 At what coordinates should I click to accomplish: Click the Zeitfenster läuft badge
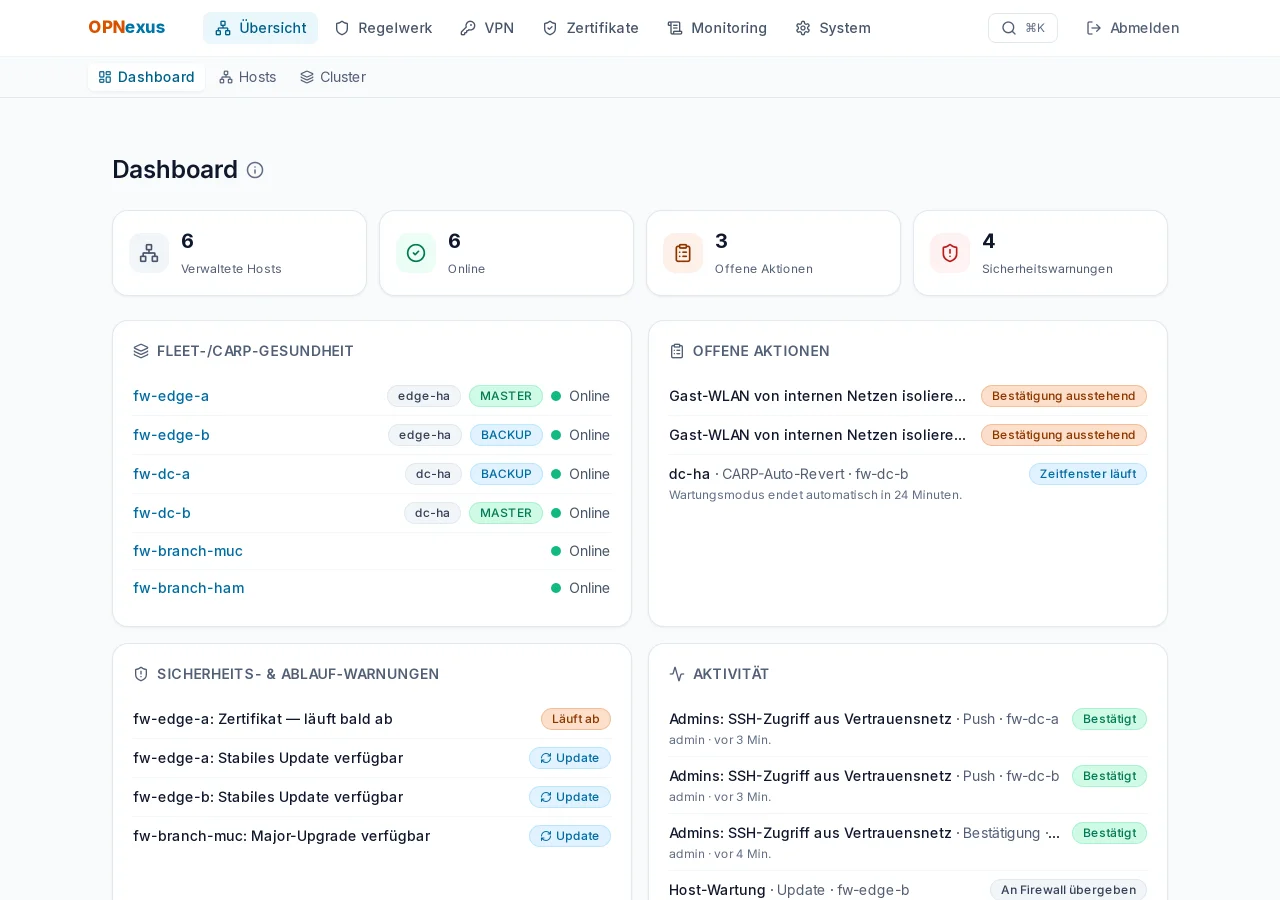[x=1088, y=474]
